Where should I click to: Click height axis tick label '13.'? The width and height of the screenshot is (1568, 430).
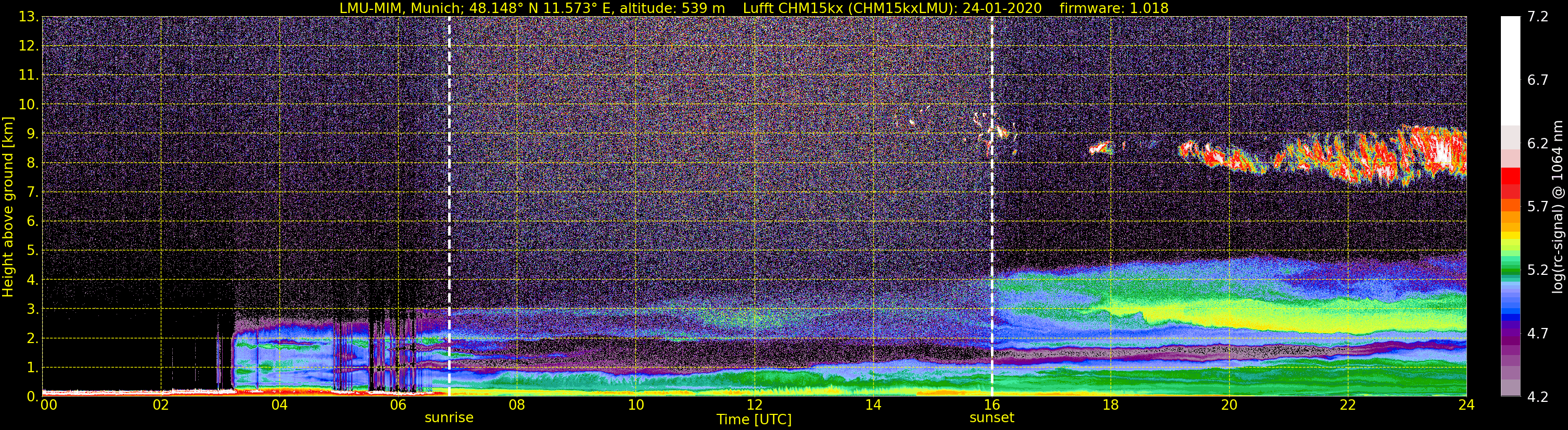coord(29,17)
